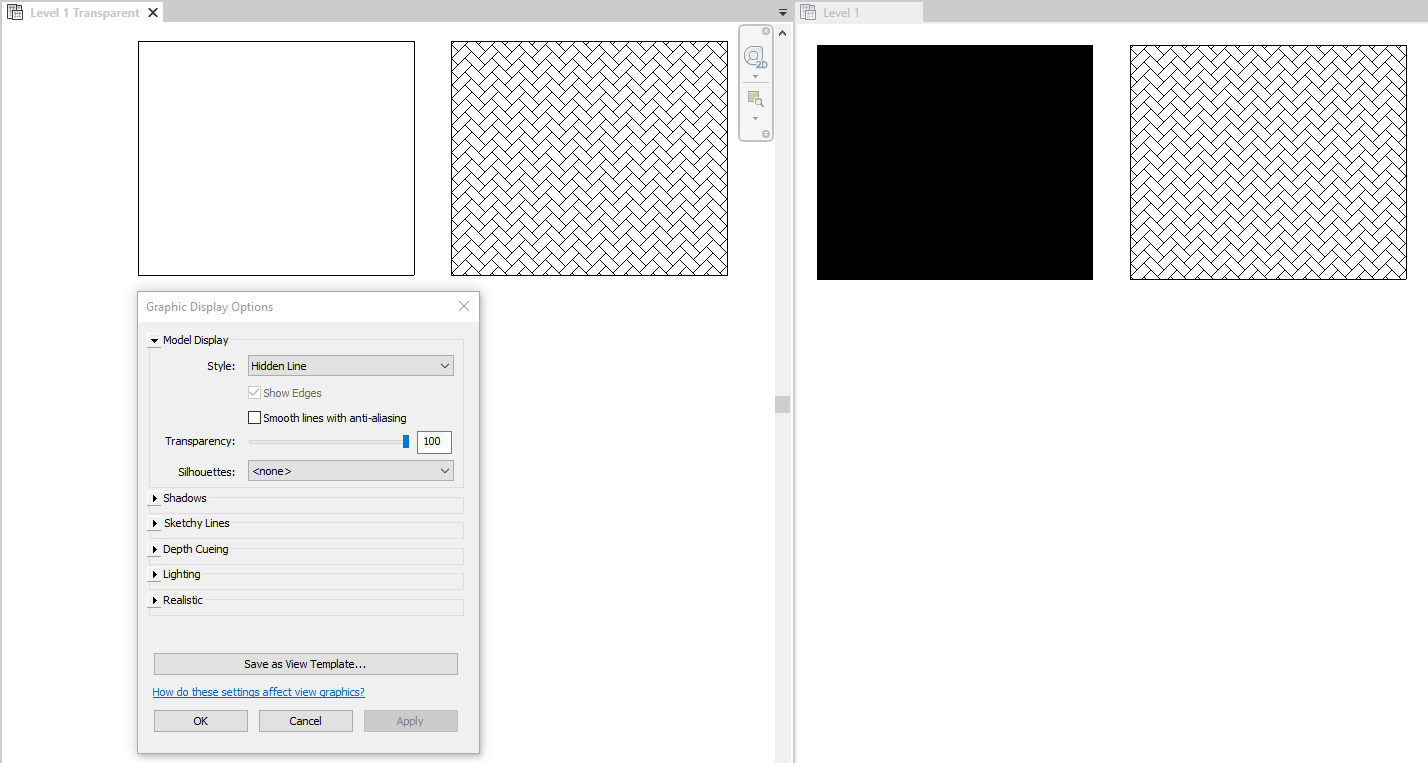The image size is (1428, 763).
Task: Close the Navigation Bar with its X icon
Action: [765, 31]
